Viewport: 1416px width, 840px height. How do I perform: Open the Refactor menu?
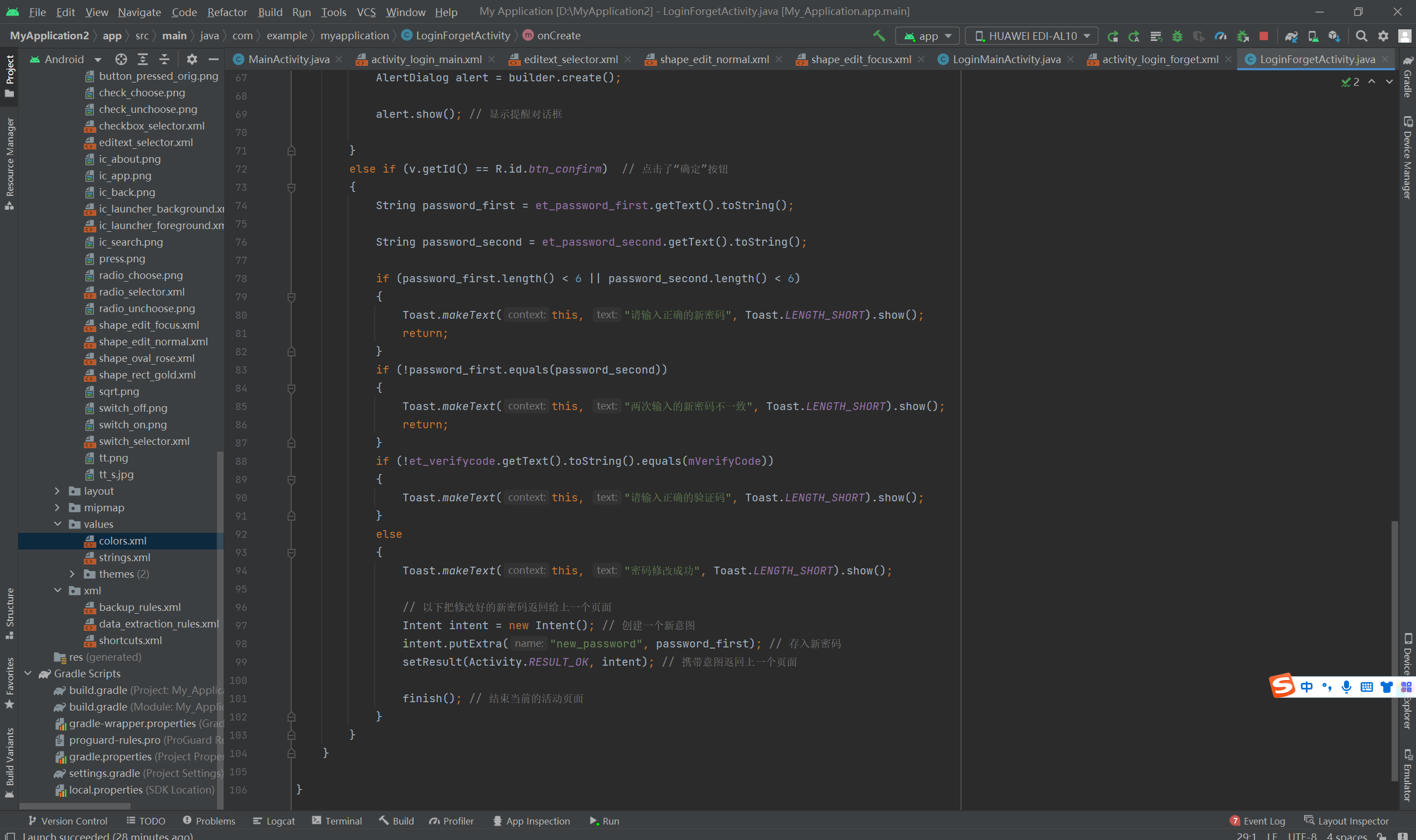[x=226, y=12]
